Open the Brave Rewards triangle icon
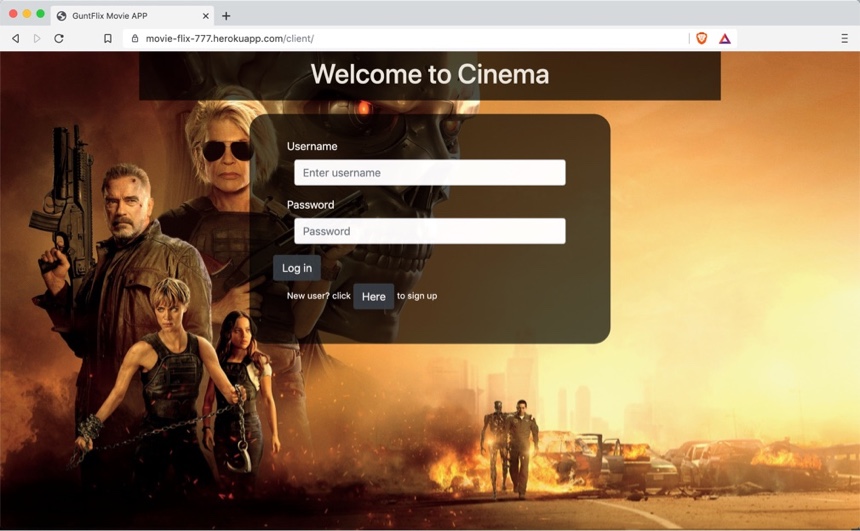This screenshot has width=860, height=531. tap(725, 38)
